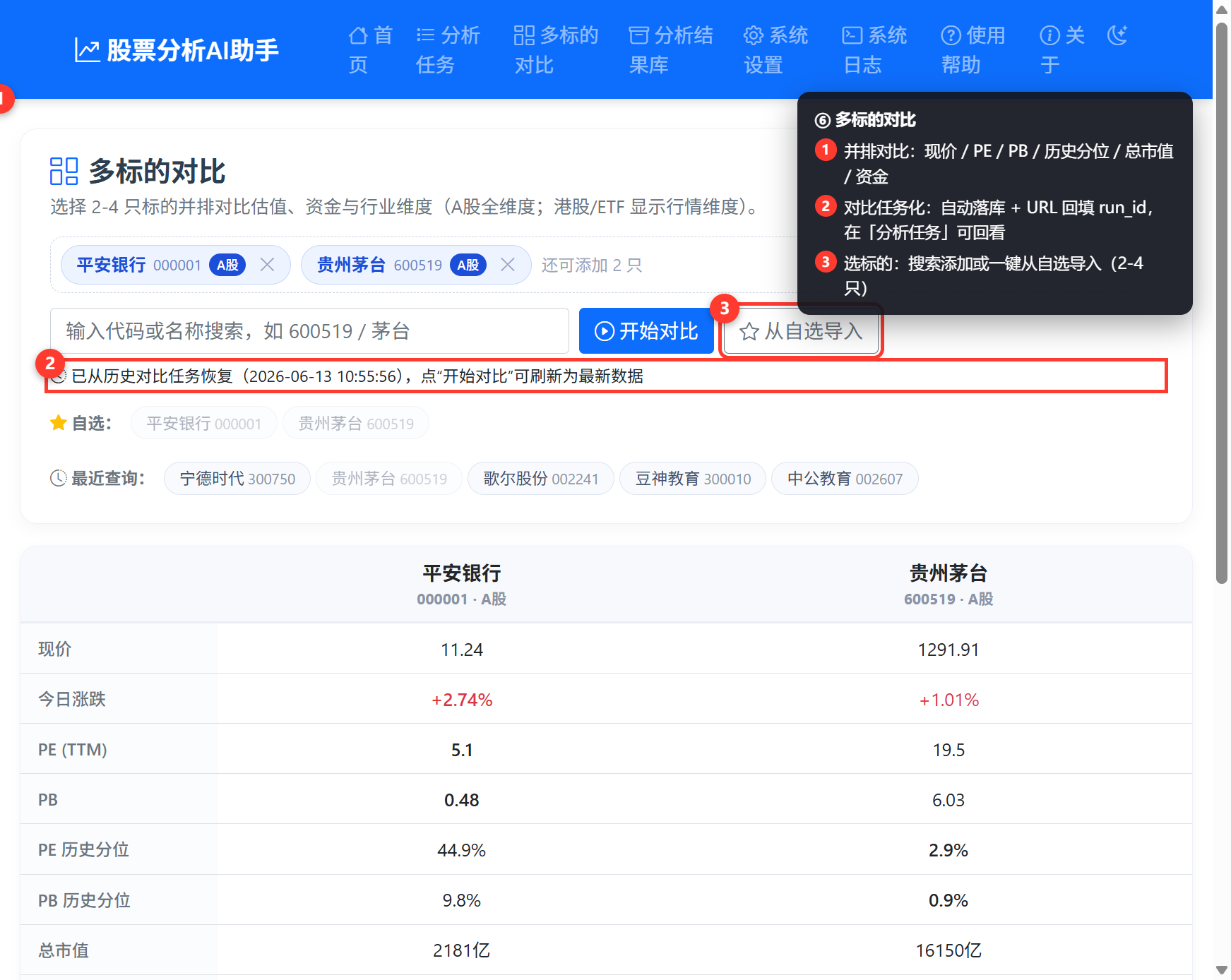Go to 分析任务 in the navigation

(x=448, y=49)
